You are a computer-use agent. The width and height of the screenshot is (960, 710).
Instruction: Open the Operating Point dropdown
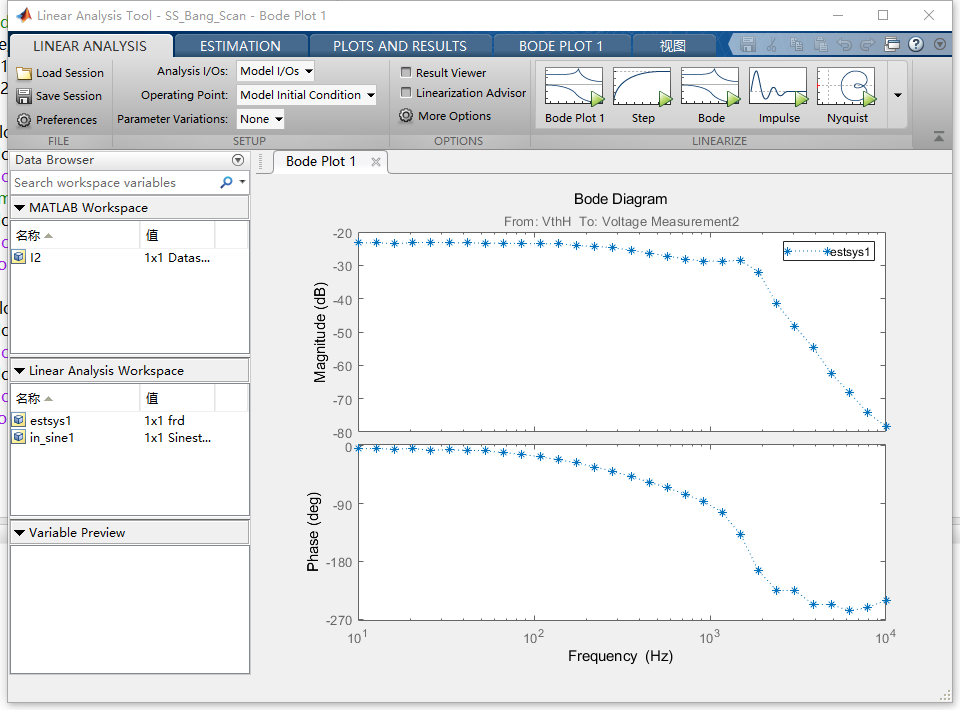coord(306,94)
